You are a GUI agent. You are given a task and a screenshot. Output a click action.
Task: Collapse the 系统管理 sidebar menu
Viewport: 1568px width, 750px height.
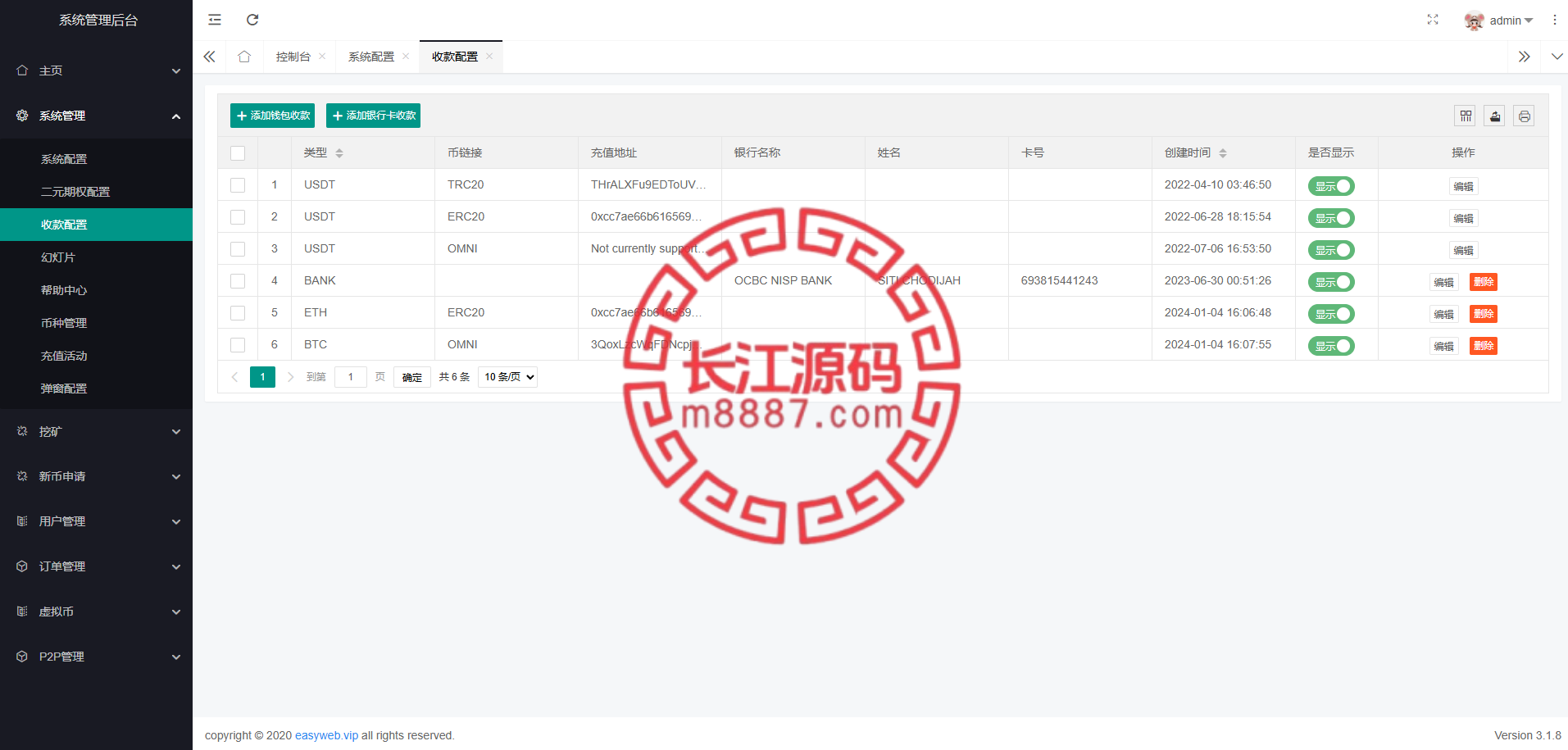(x=96, y=116)
